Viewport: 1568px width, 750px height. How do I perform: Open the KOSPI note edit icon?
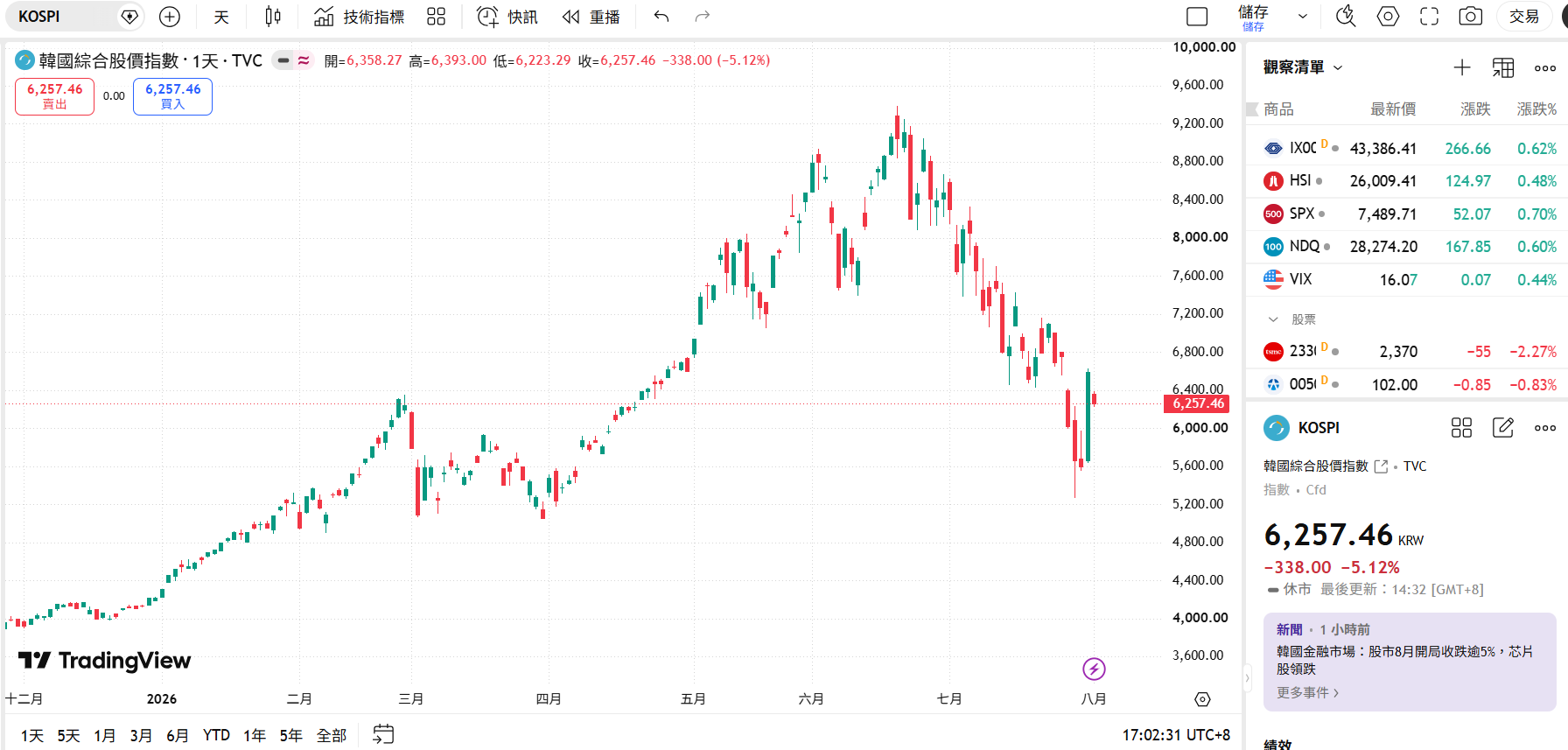(1503, 428)
